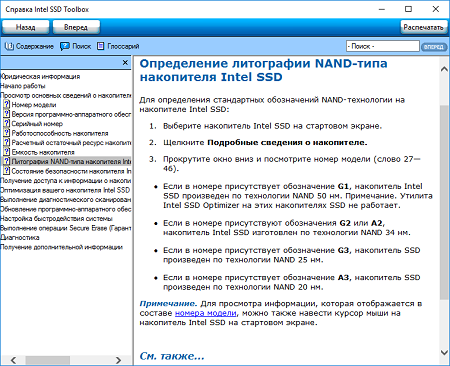Open Состояние безопасности накопителя topic
The width and height of the screenshot is (450, 366).
[71, 171]
